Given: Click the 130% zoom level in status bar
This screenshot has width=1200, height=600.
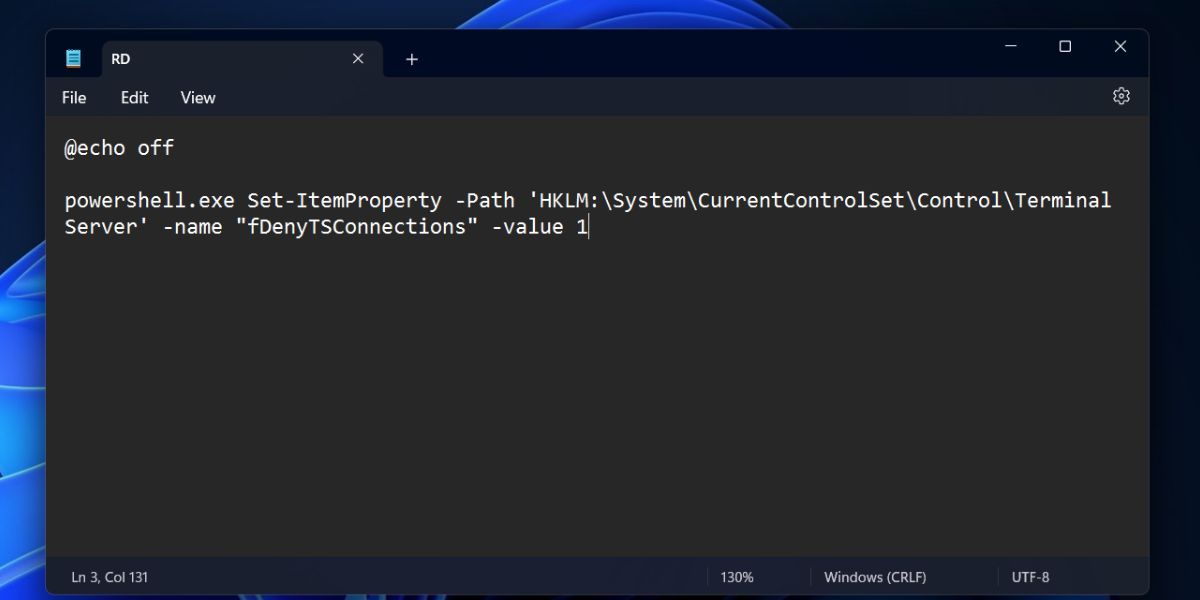Looking at the screenshot, I should (x=737, y=577).
